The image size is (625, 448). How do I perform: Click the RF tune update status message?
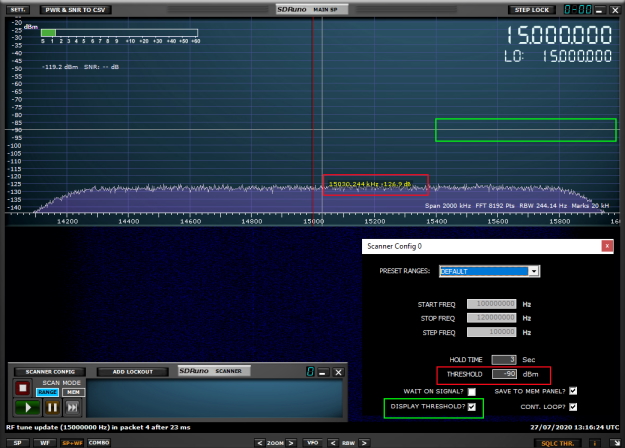pos(98,427)
